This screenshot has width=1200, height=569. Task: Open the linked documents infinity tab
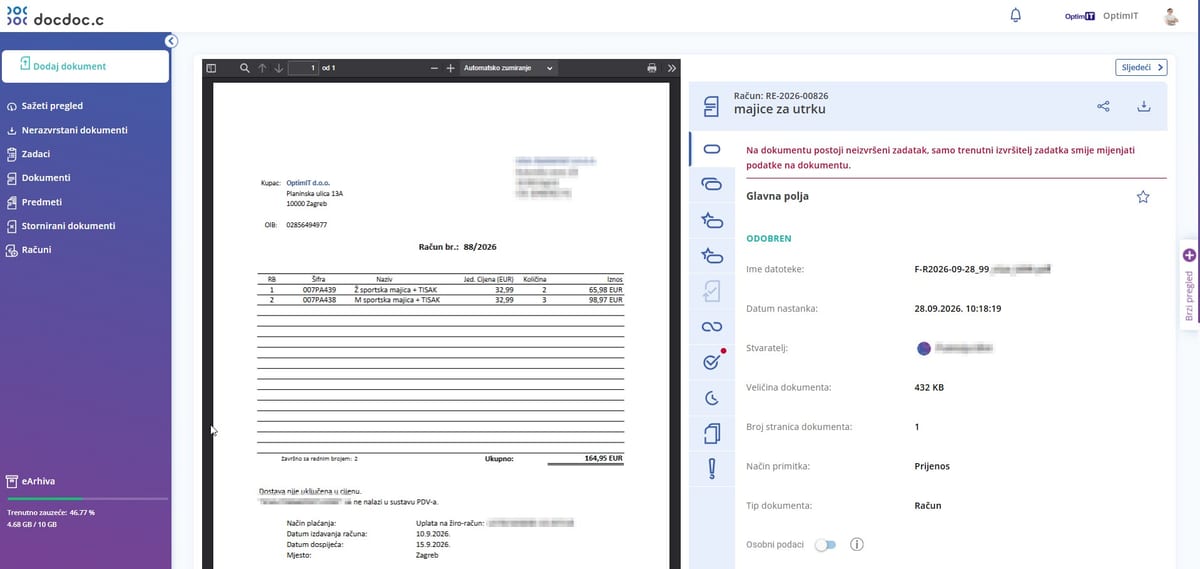(712, 327)
